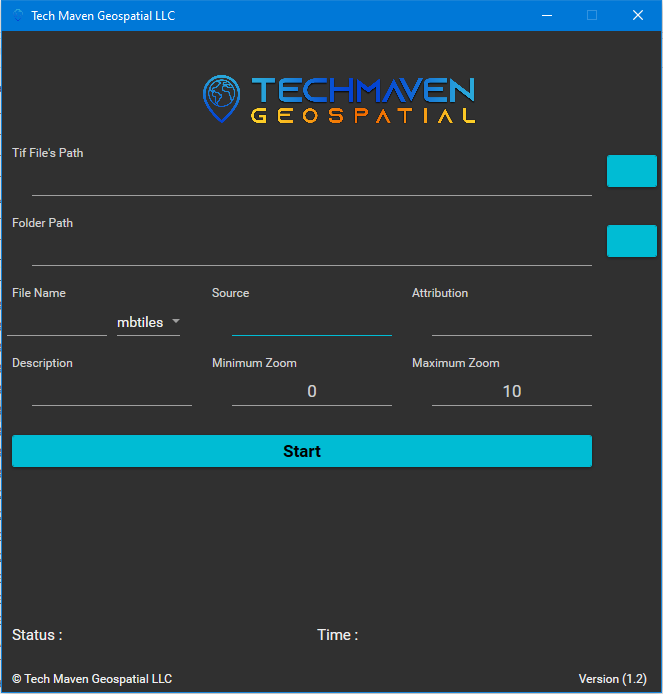This screenshot has height=694, width=663.
Task: Start the conversion with the Start button
Action: pos(302,451)
